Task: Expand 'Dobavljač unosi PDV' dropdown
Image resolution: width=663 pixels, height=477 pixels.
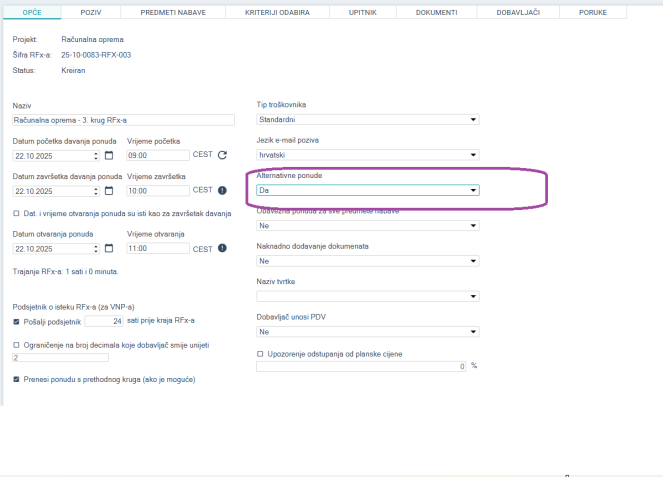Action: tap(368, 331)
